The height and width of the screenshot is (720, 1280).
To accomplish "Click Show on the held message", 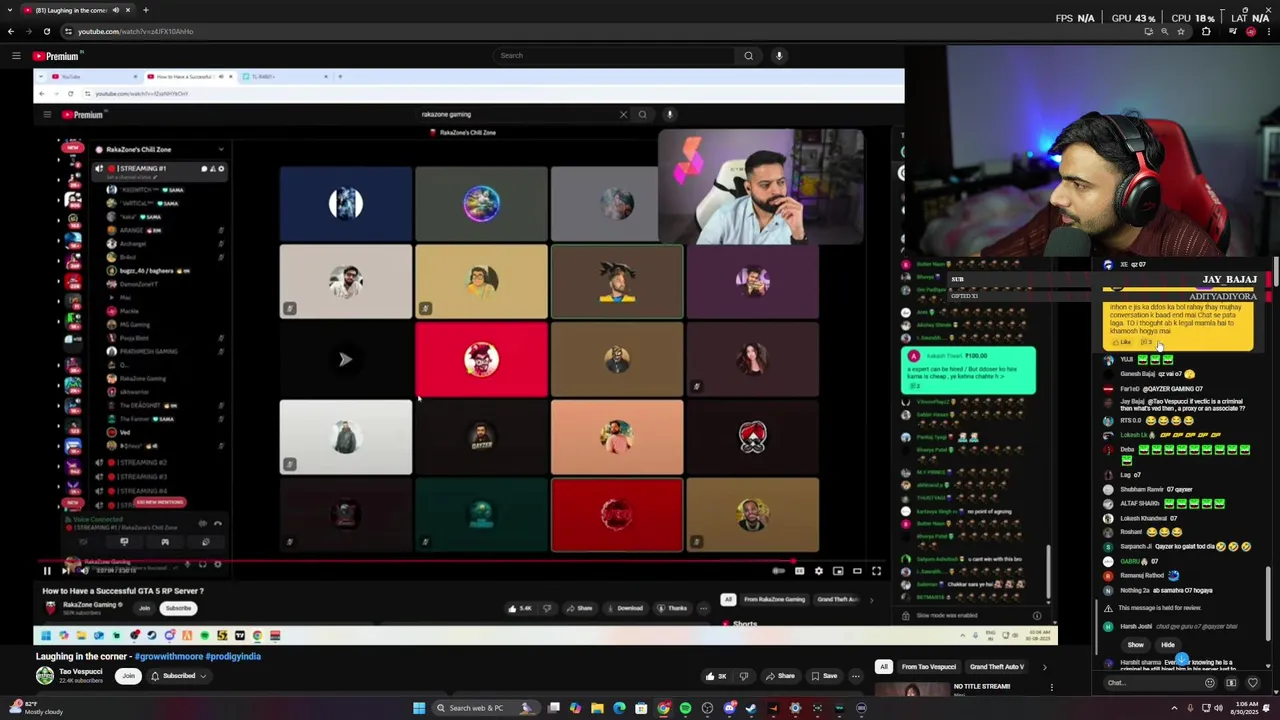I will point(1136,645).
